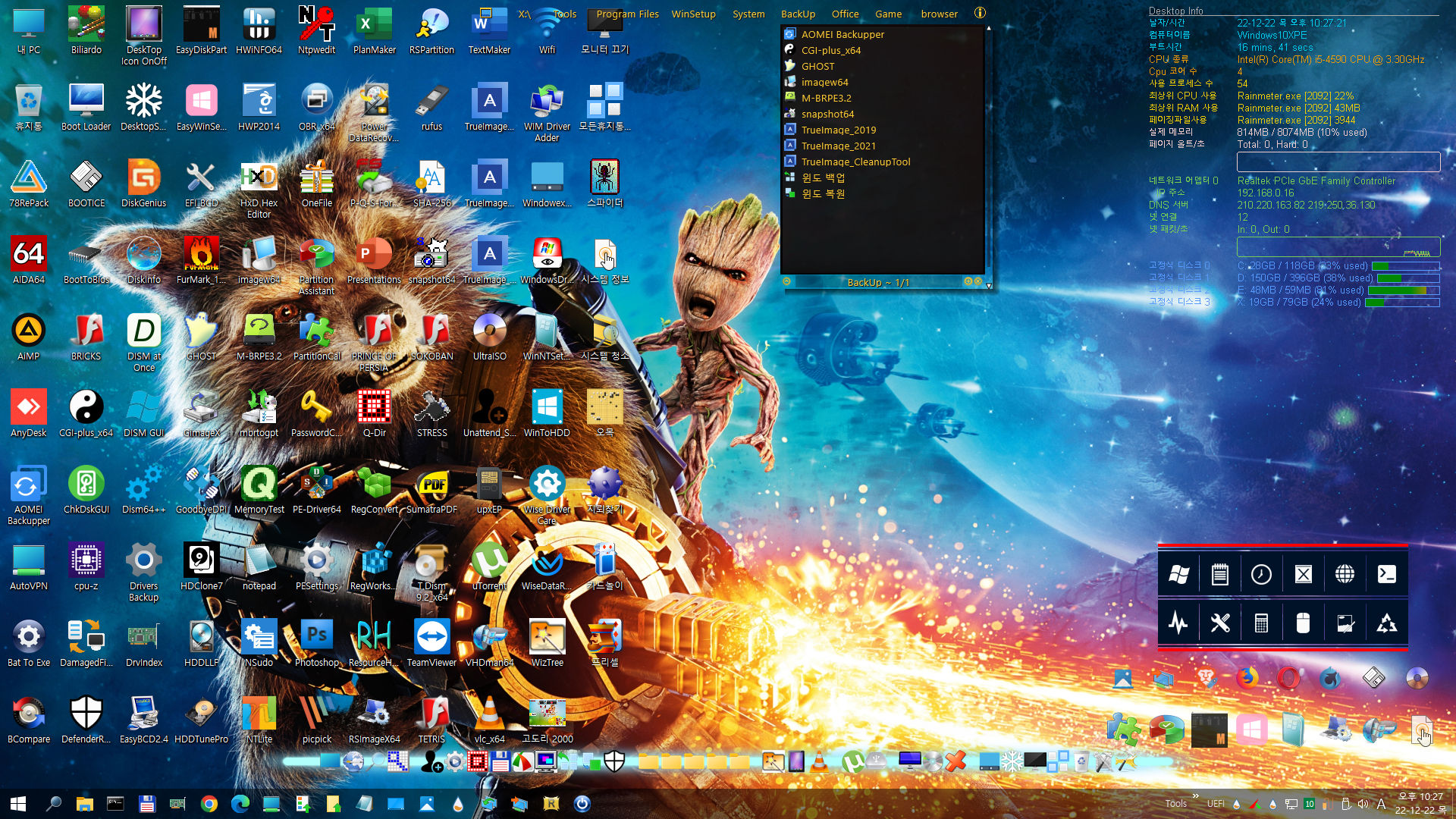The width and height of the screenshot is (1456, 819).
Task: Click the info circle icon in the launcher bar
Action: tap(980, 13)
